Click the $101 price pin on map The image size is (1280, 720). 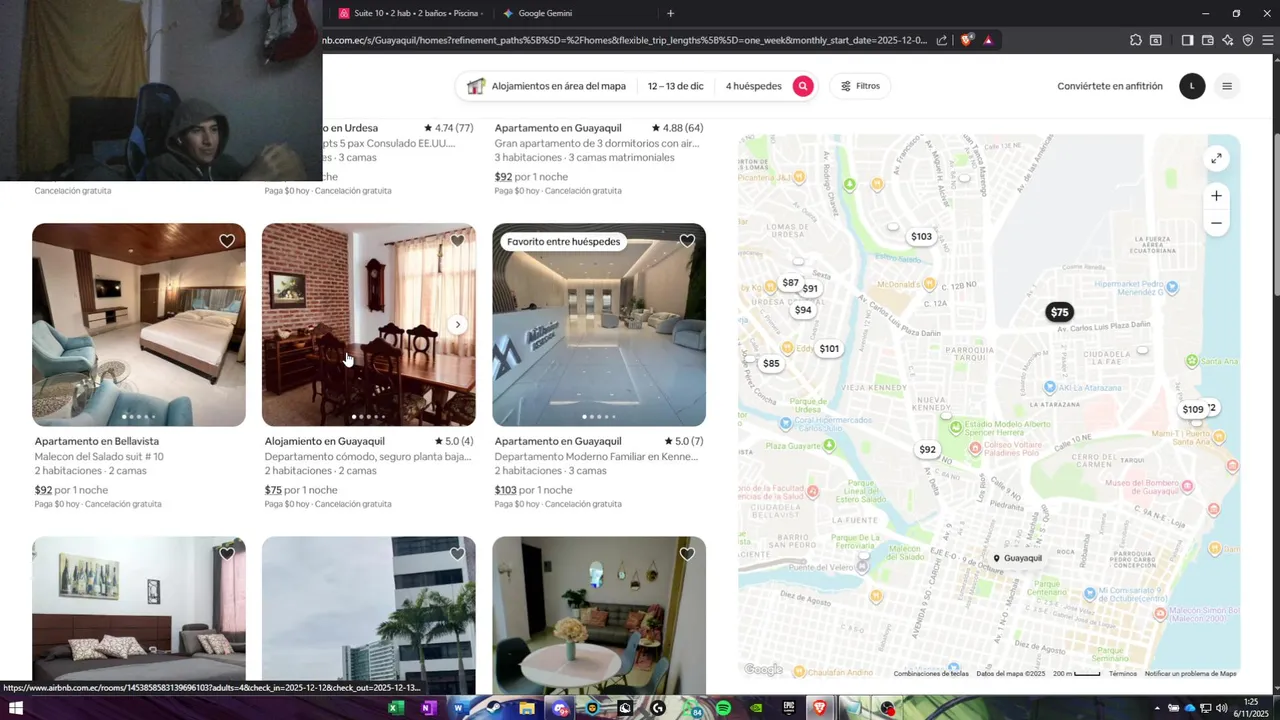pyautogui.click(x=829, y=349)
